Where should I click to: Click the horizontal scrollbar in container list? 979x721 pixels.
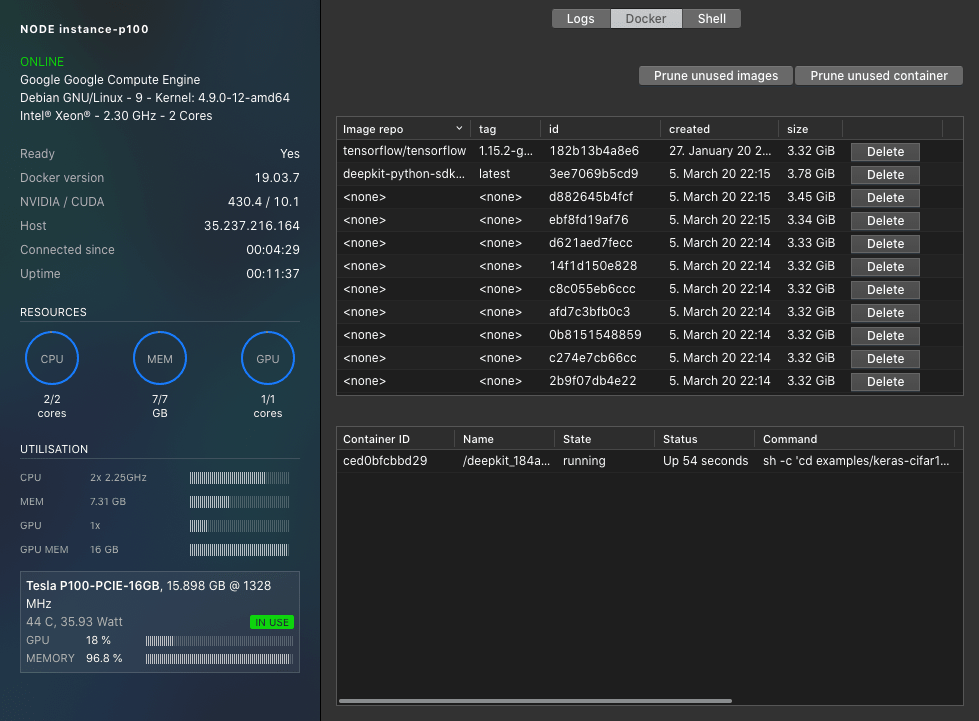[535, 701]
